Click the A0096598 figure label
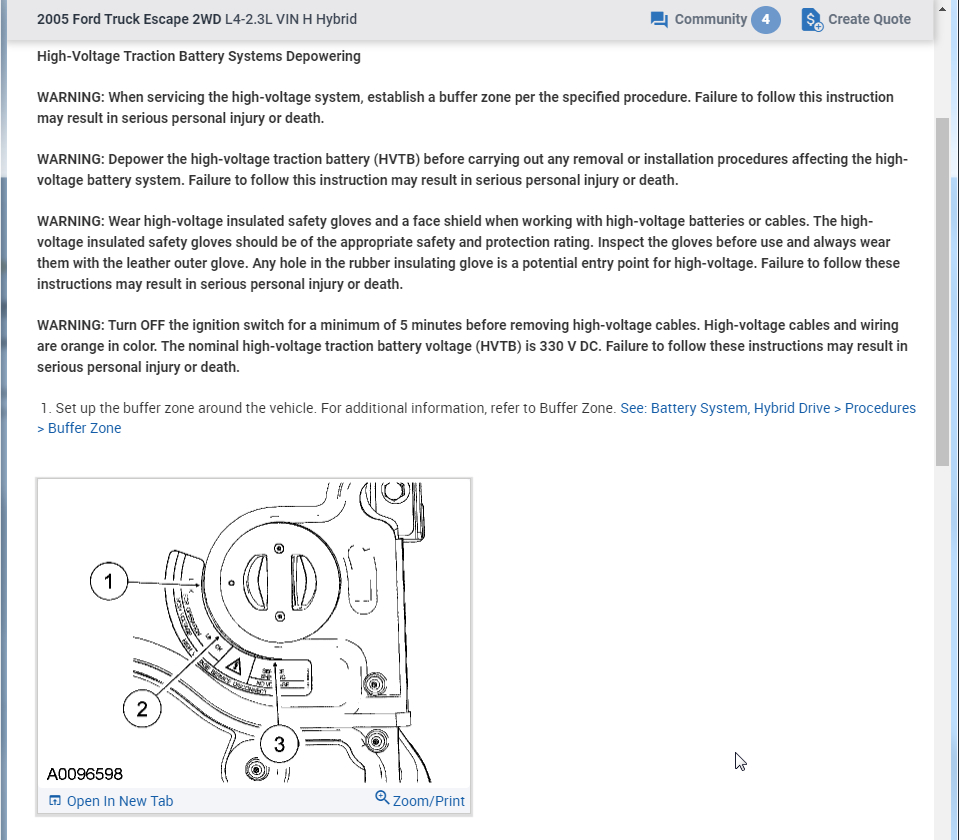This screenshot has width=959, height=840. [x=85, y=775]
